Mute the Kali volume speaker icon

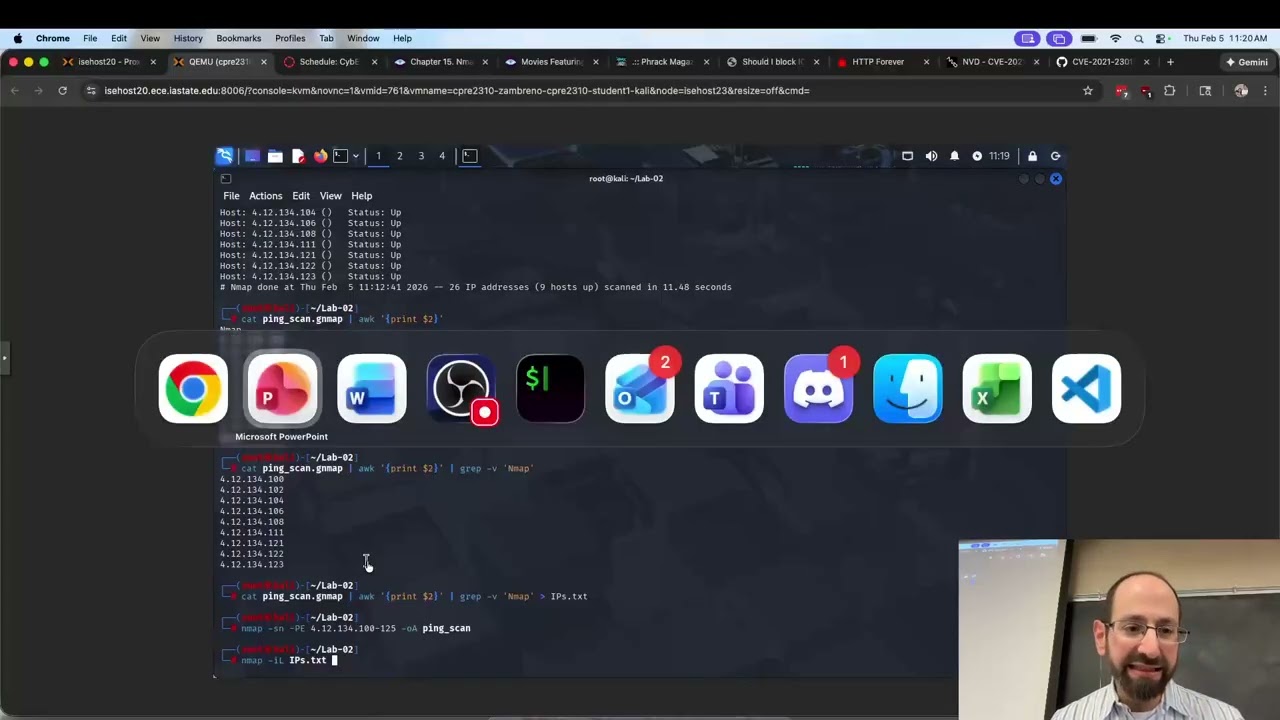point(931,156)
